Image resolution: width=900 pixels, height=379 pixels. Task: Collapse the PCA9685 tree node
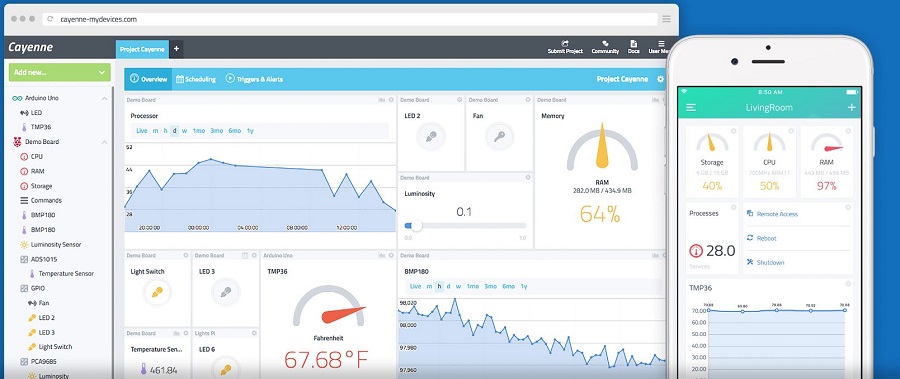click(24, 362)
